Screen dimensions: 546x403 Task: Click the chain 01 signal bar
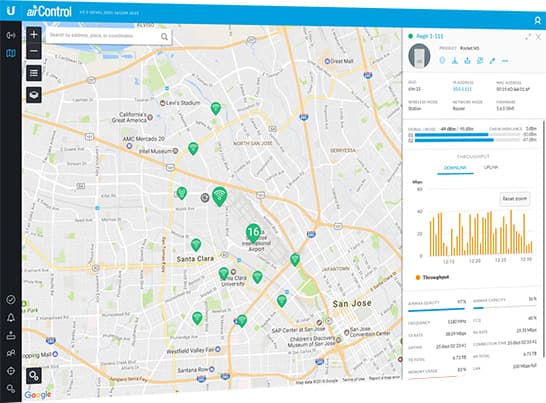(x=467, y=134)
